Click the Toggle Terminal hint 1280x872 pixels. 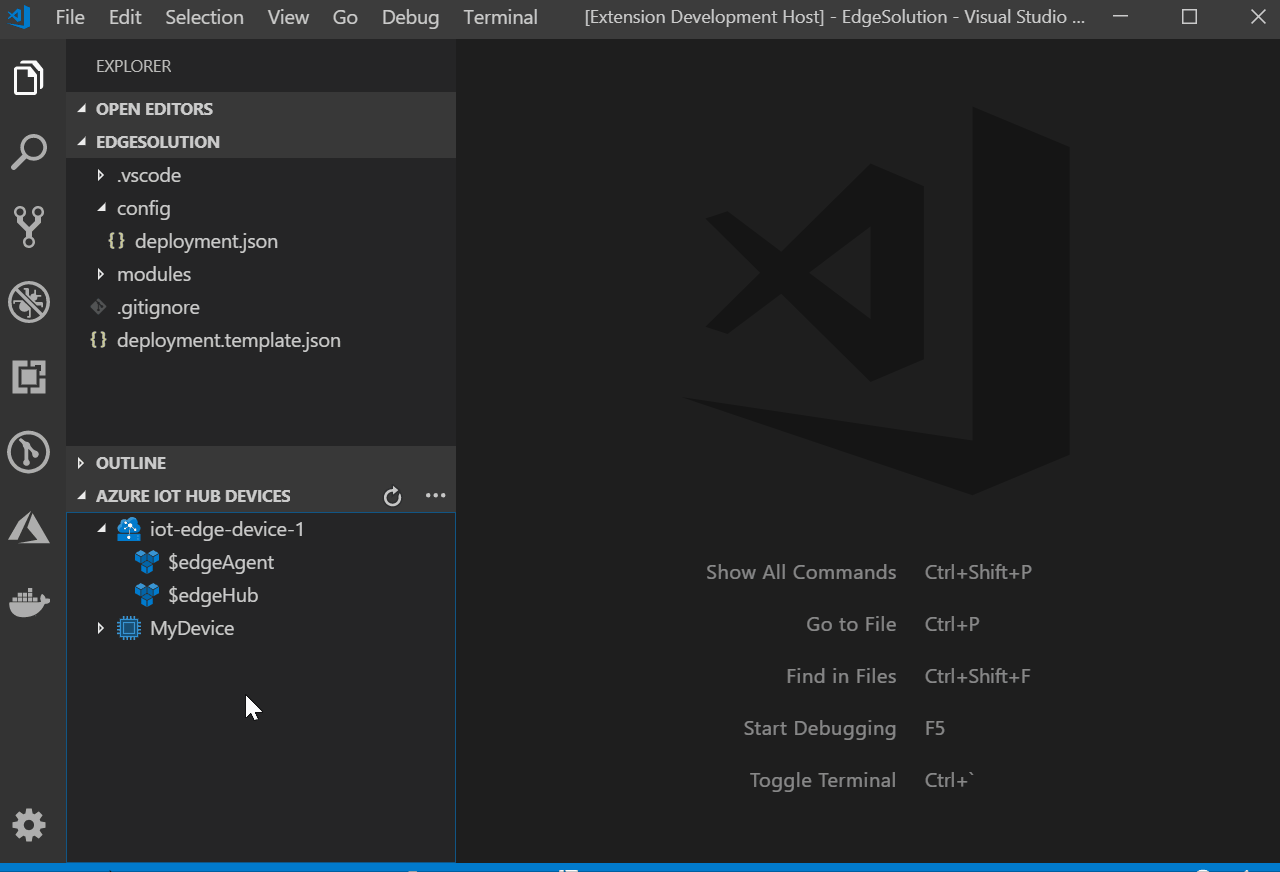pos(823,780)
